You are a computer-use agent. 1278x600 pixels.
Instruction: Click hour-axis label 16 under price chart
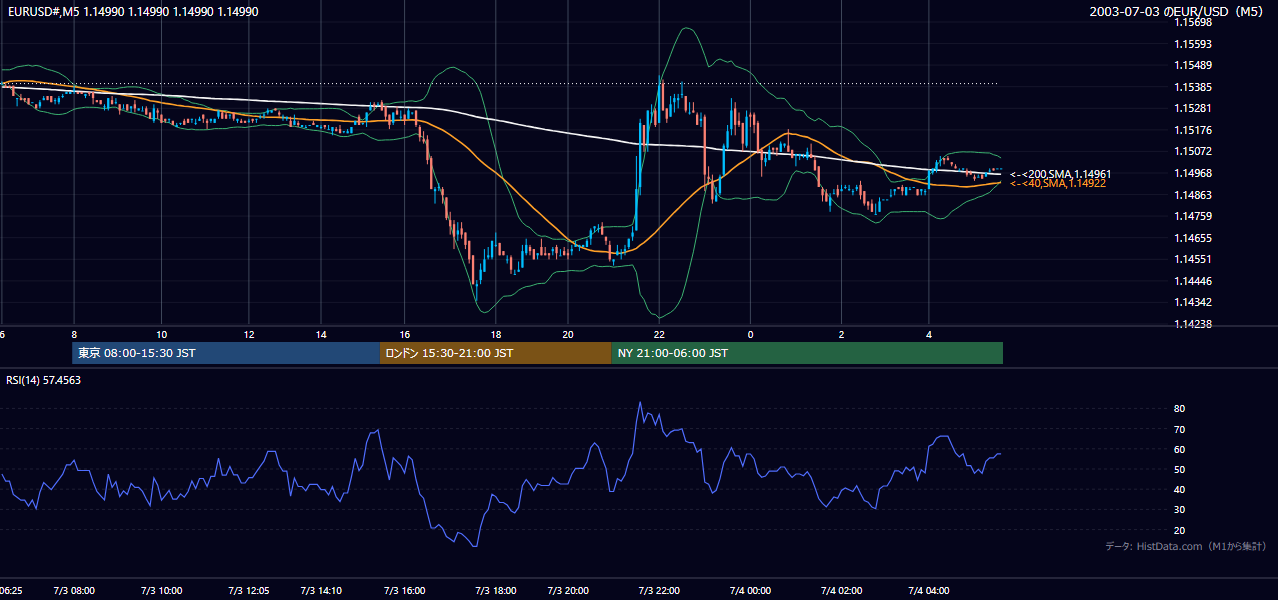pos(405,334)
